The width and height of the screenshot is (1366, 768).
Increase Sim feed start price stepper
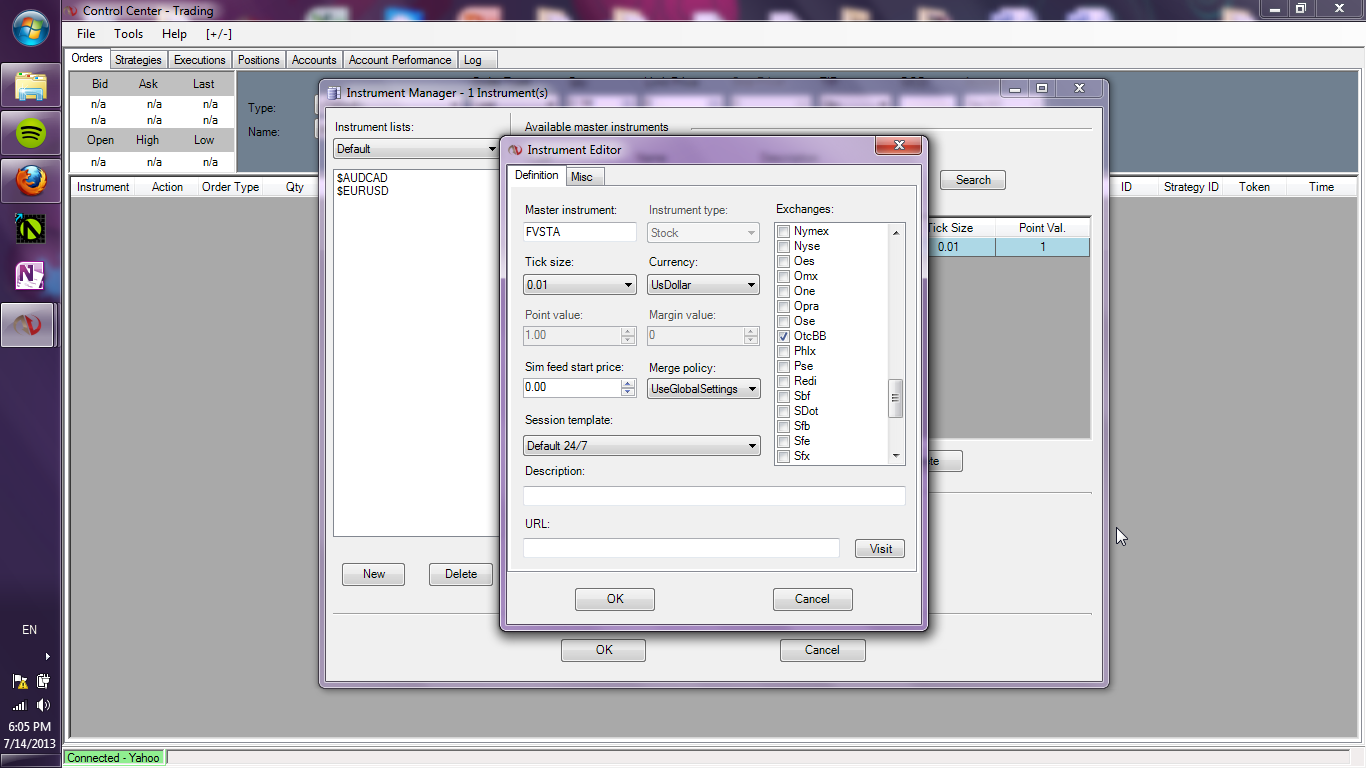pos(628,383)
